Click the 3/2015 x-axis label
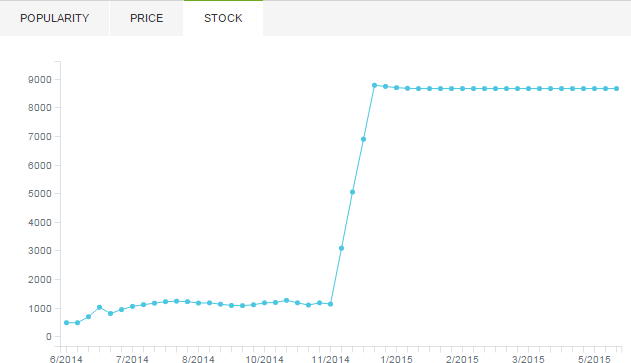Screen dimensions: 631x363 [528, 359]
